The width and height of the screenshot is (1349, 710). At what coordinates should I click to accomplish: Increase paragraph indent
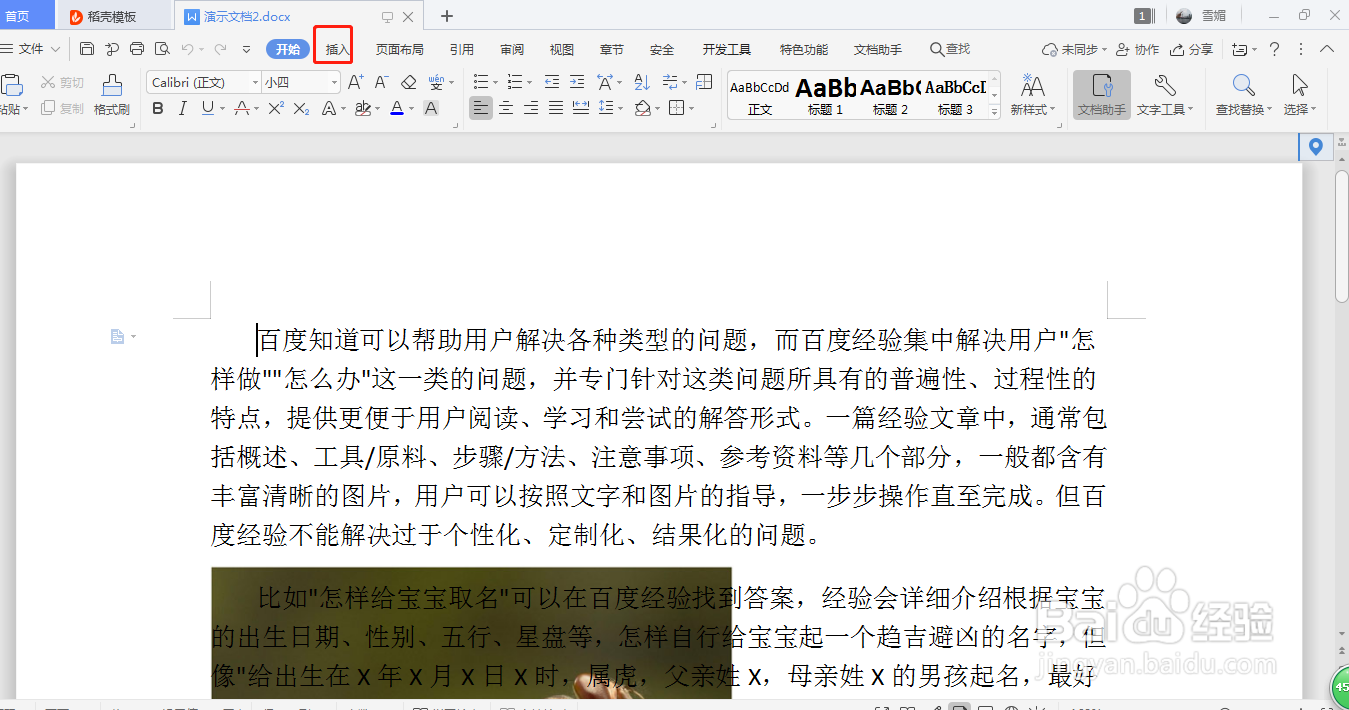[x=576, y=82]
